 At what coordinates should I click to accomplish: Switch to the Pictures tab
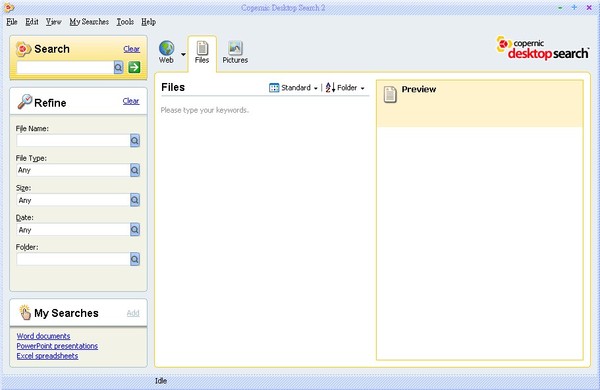(235, 52)
